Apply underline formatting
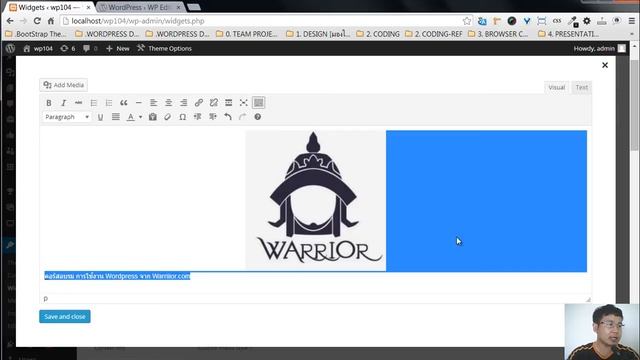Image resolution: width=640 pixels, height=360 pixels. [x=100, y=117]
